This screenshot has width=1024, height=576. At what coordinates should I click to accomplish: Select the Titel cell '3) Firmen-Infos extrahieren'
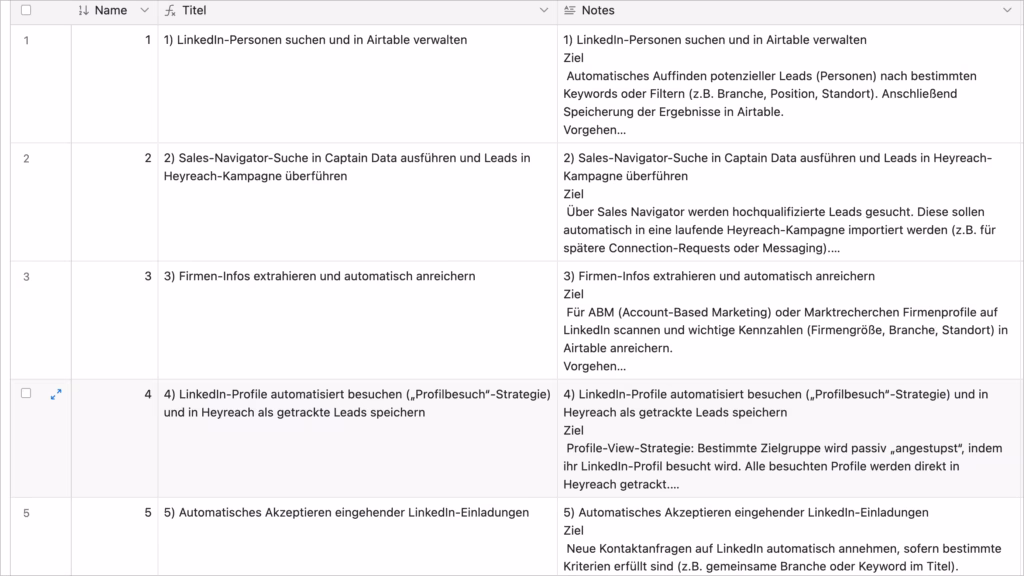point(357,321)
